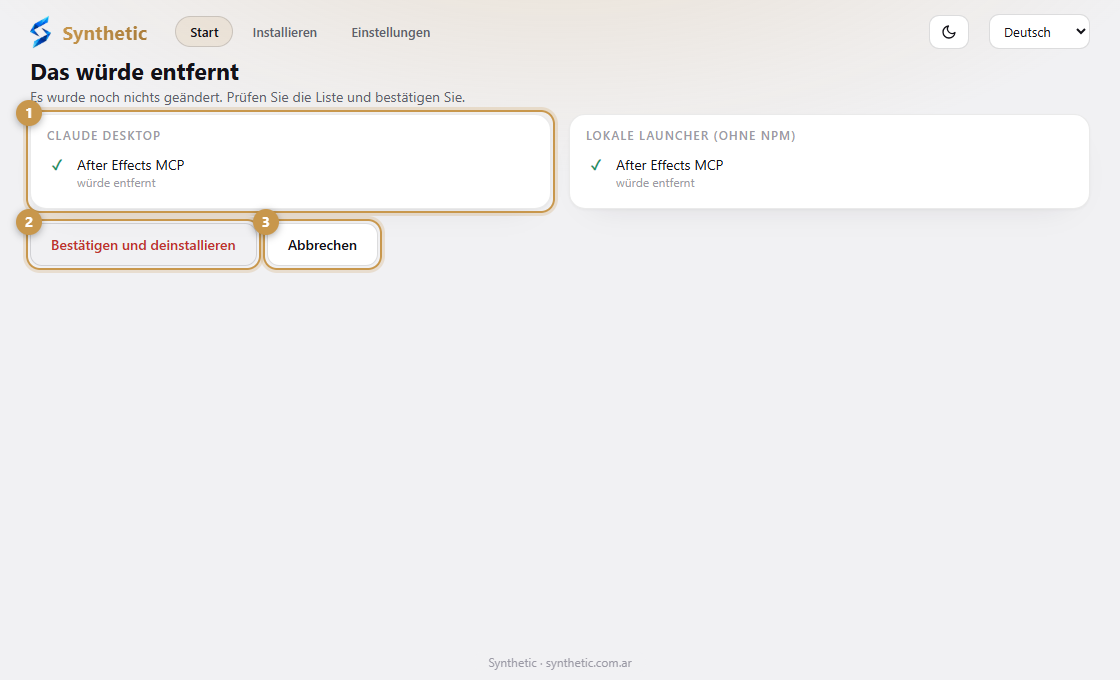
Task: Click the 'Es wurde noch nichts geändert' notice
Action: 248,97
